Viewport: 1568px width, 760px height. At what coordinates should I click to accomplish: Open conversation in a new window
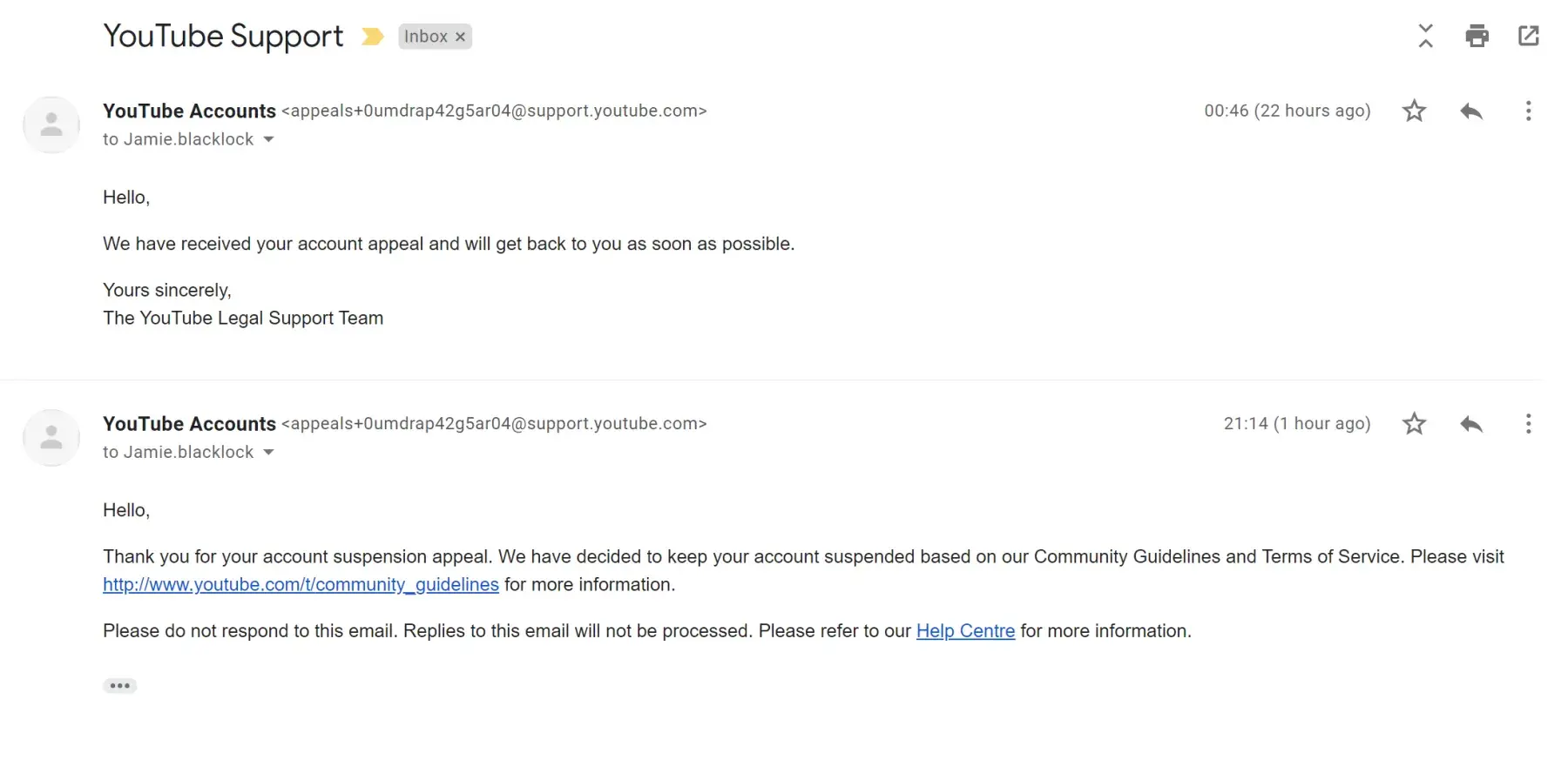[x=1528, y=36]
